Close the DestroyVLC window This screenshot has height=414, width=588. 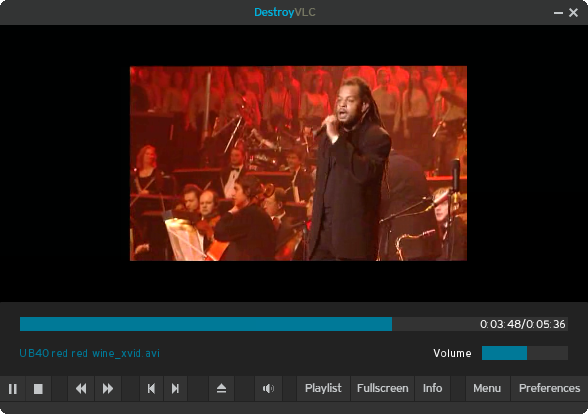click(573, 13)
